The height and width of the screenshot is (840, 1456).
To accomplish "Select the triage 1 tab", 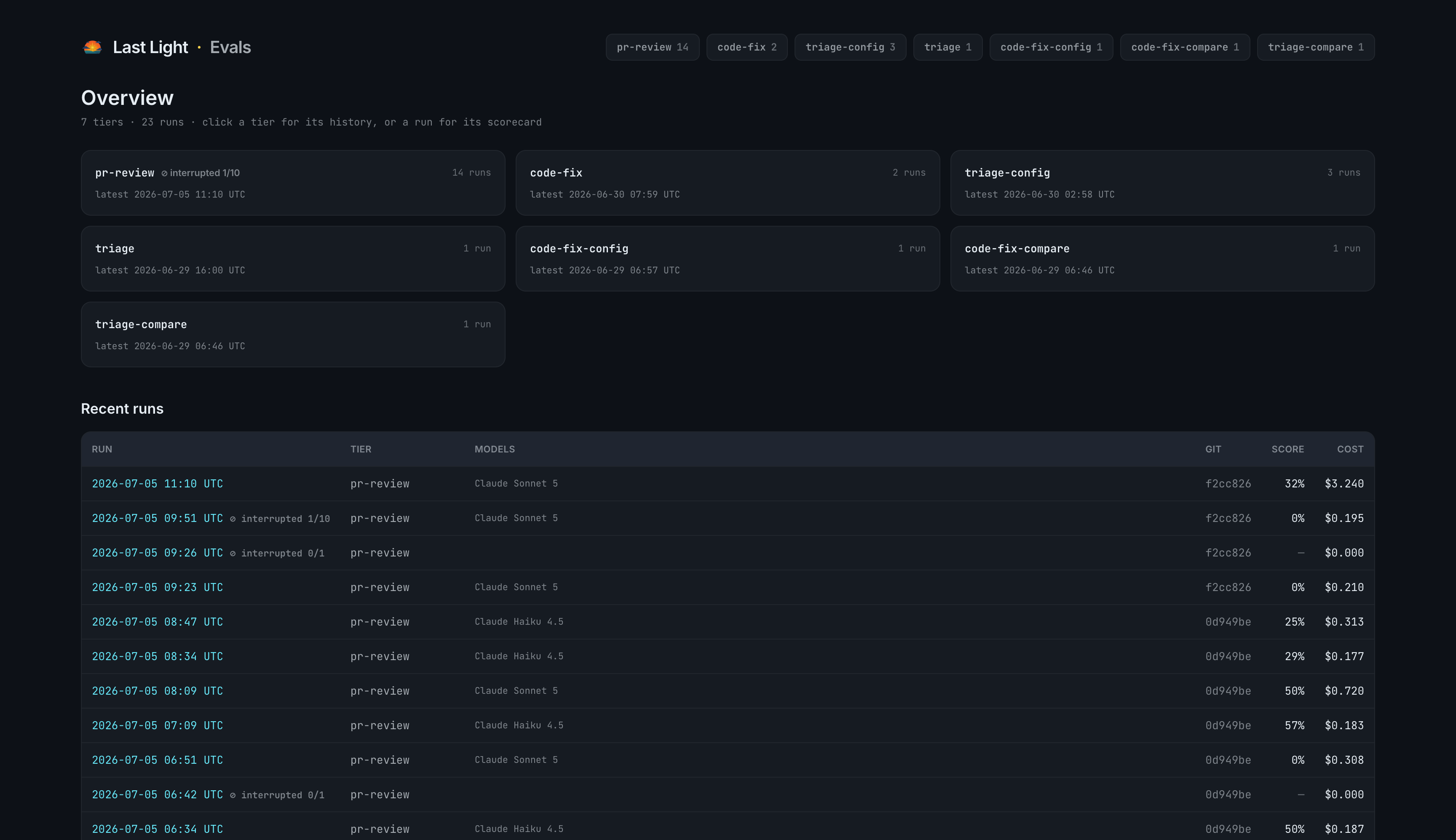I will point(948,47).
